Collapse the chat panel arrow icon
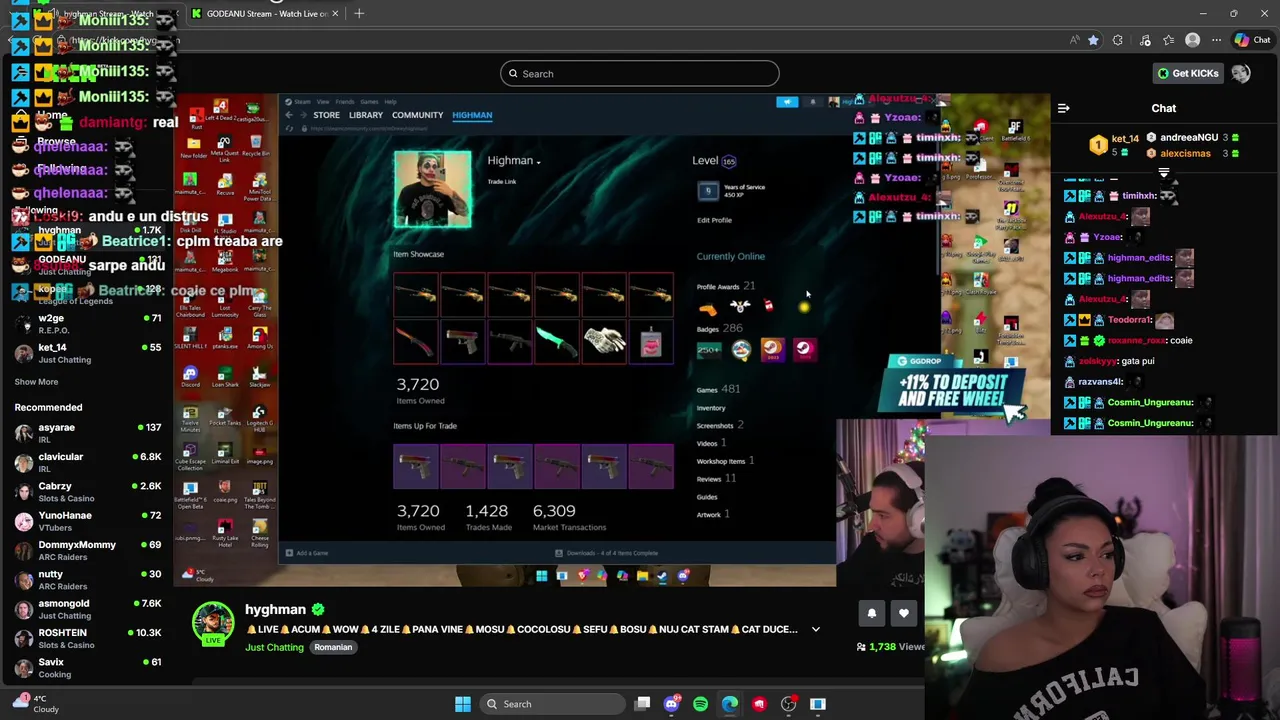The width and height of the screenshot is (1280, 720). click(x=1064, y=108)
